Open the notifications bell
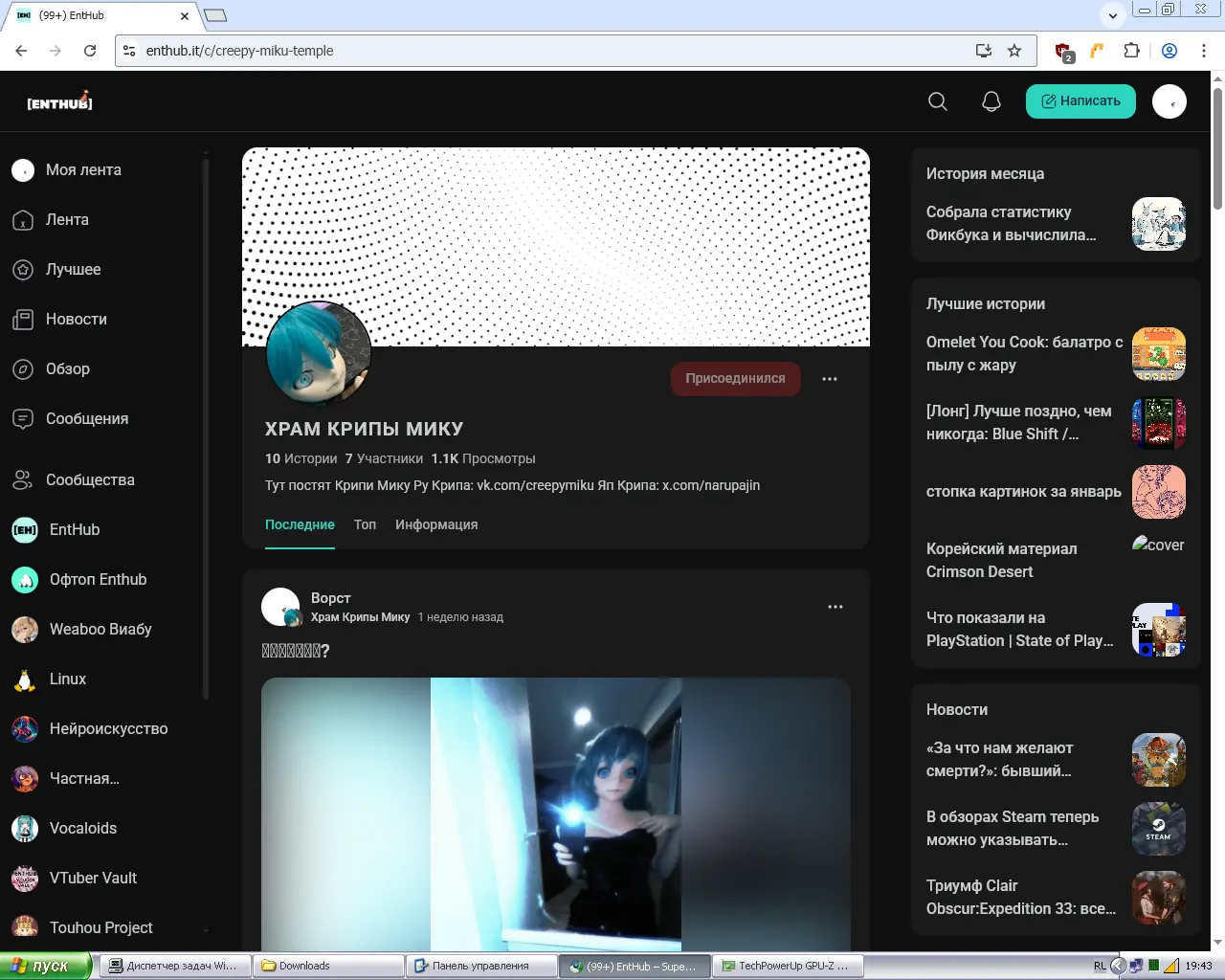Image resolution: width=1225 pixels, height=980 pixels. coord(991,101)
